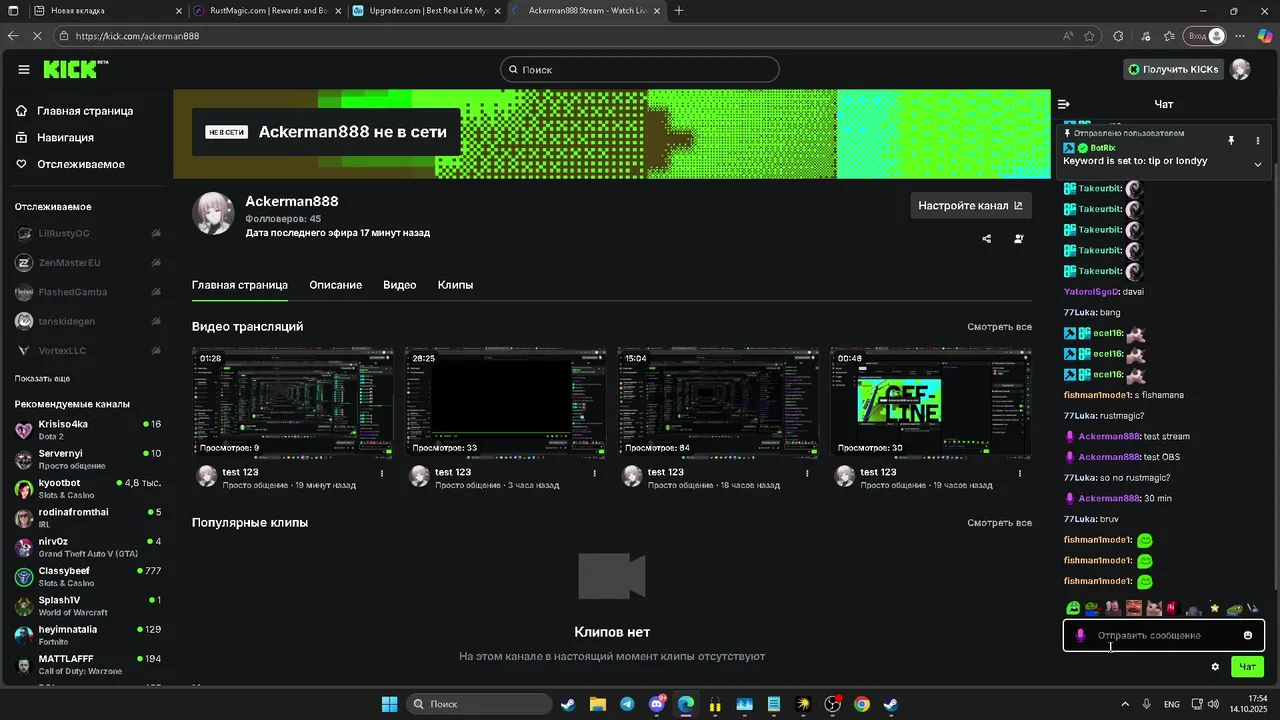This screenshot has width=1280, height=720.
Task: Reload or stop page loading button
Action: click(x=37, y=36)
